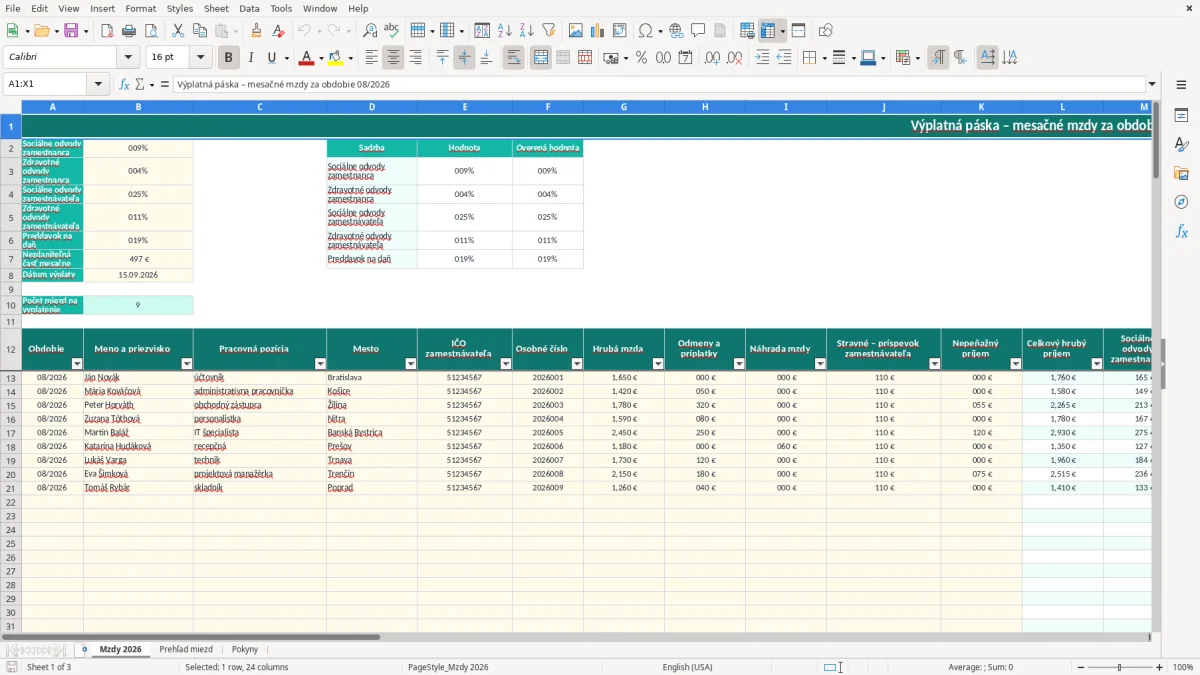Sort ascending with the A-Z arrow icon
The width and height of the screenshot is (1200, 675).
point(504,31)
